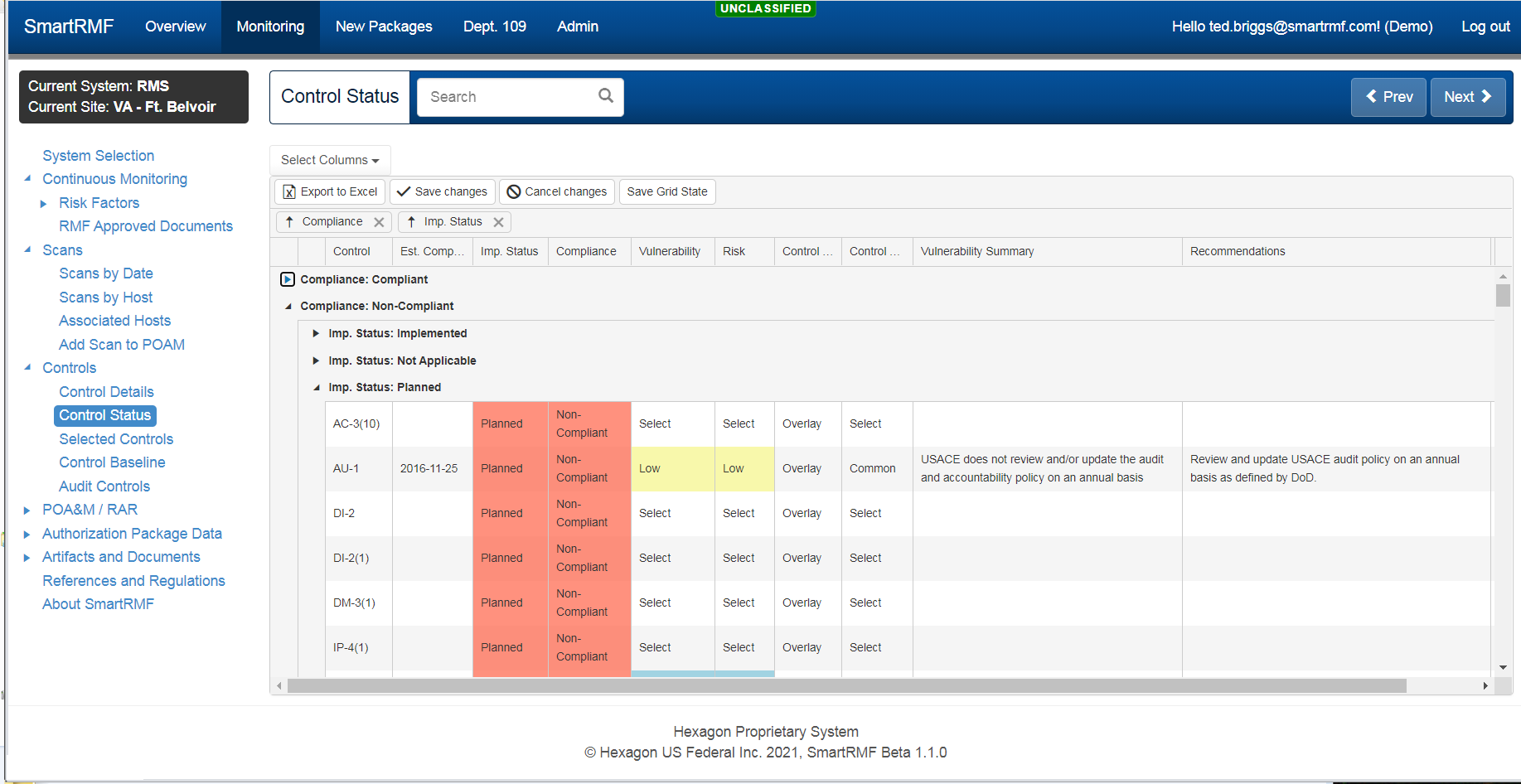Go to the Next page

coord(1467,97)
